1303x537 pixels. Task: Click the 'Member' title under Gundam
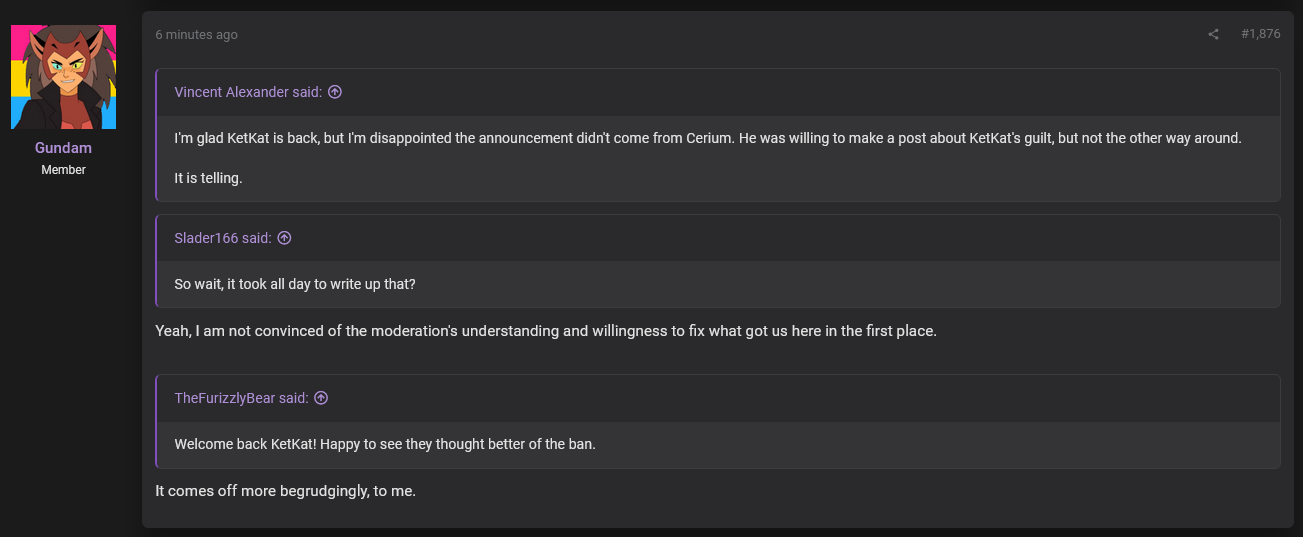pyautogui.click(x=63, y=170)
